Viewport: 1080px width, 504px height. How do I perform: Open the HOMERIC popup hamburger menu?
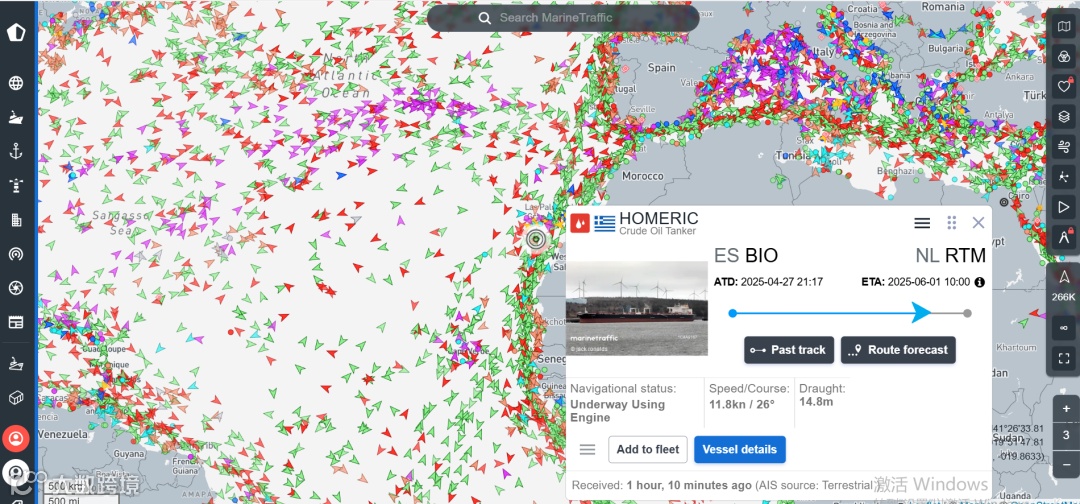(x=922, y=223)
